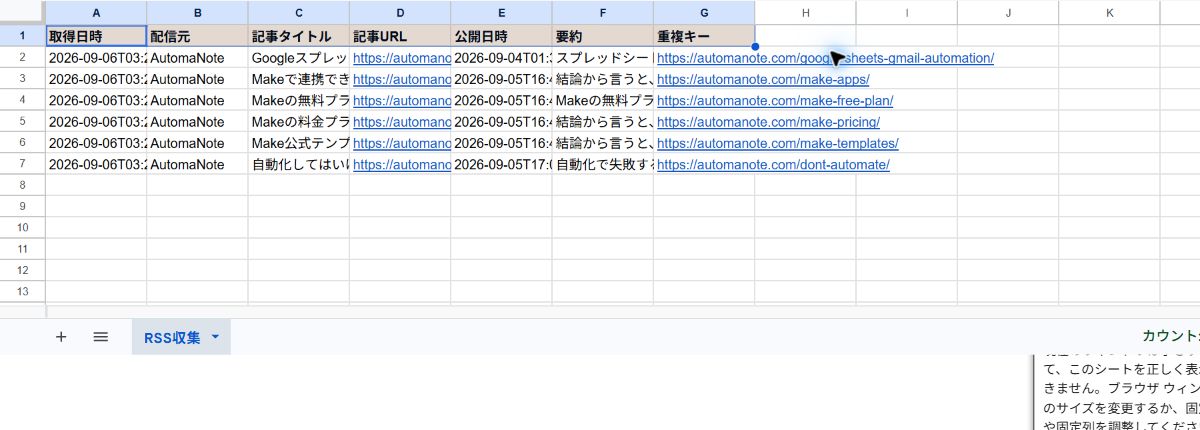Select the 2026-09-05T17 date cell
Image resolution: width=1200 pixels, height=430 pixels.
click(501, 164)
